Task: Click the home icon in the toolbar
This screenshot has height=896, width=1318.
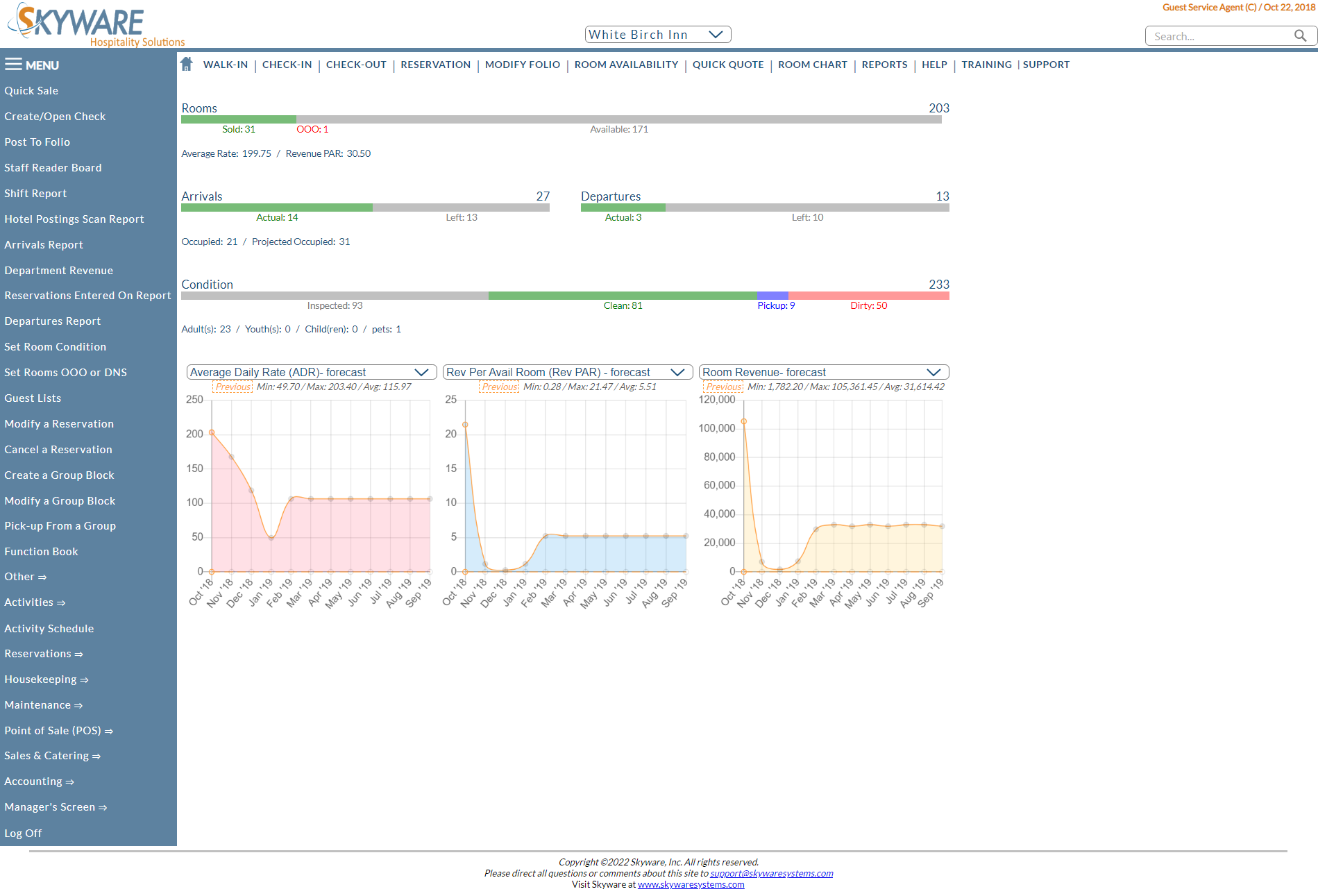Action: click(186, 63)
